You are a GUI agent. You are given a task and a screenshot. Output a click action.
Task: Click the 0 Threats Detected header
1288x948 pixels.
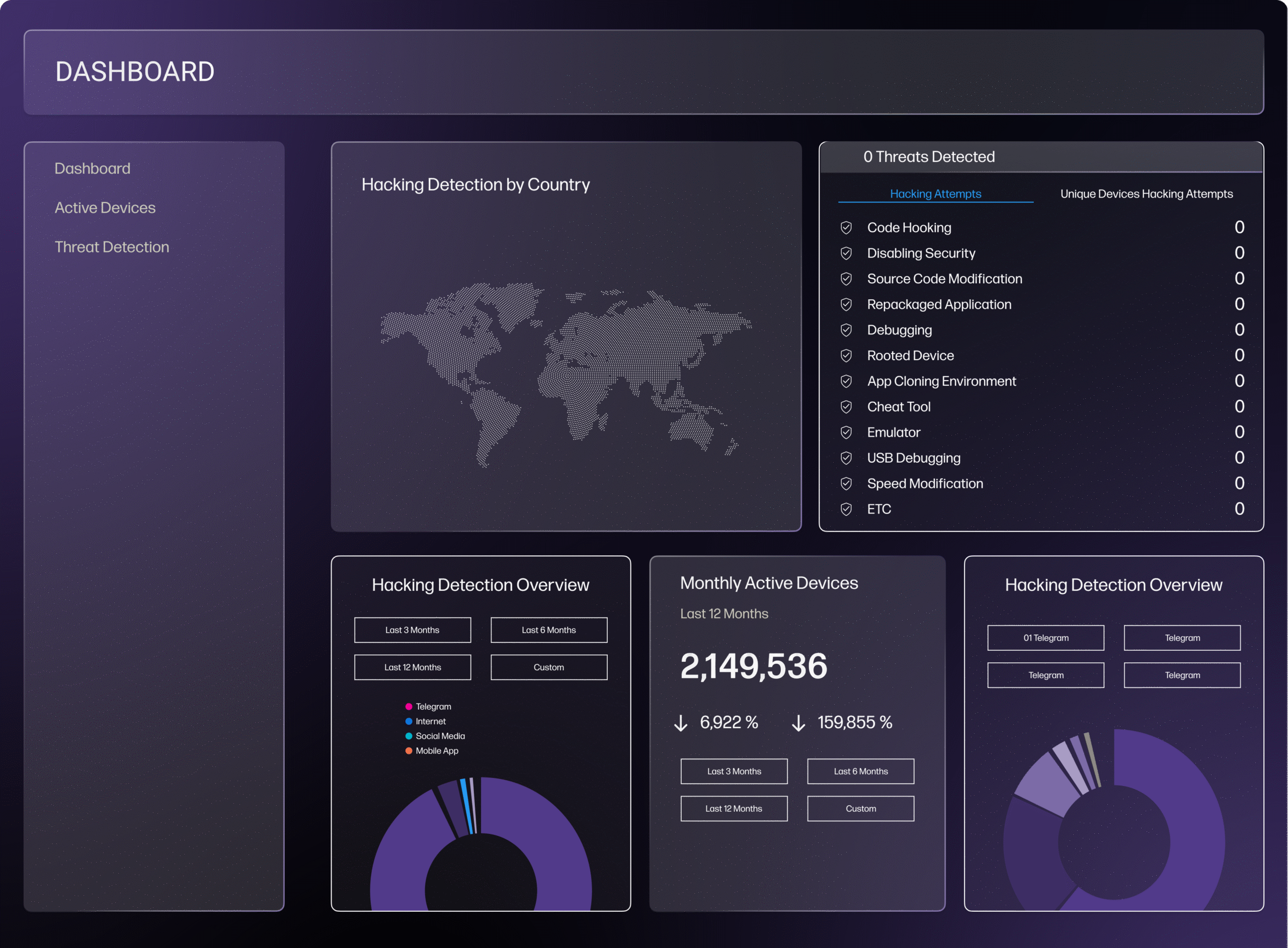pos(929,157)
